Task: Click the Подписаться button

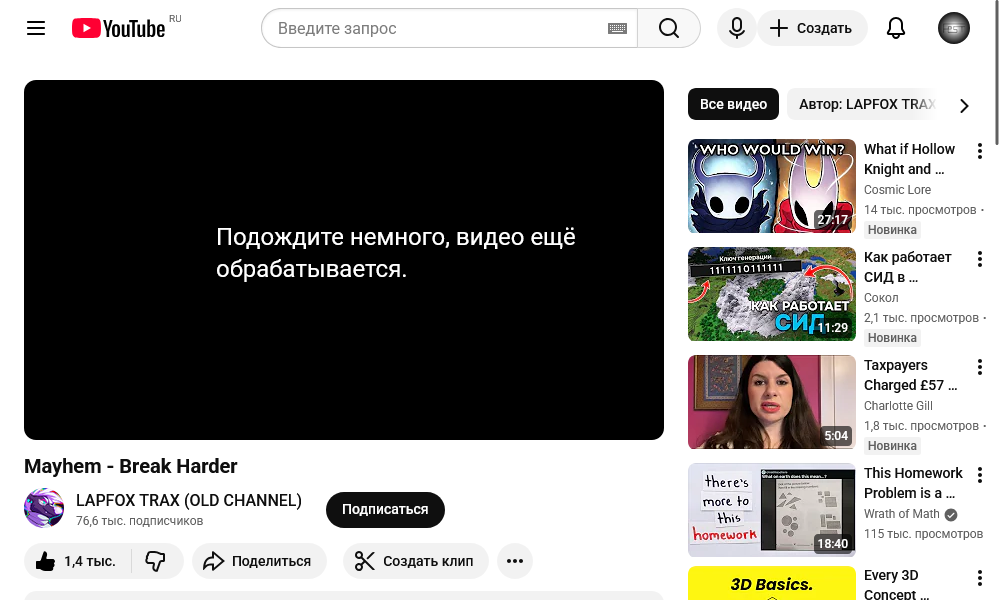Action: tap(385, 509)
